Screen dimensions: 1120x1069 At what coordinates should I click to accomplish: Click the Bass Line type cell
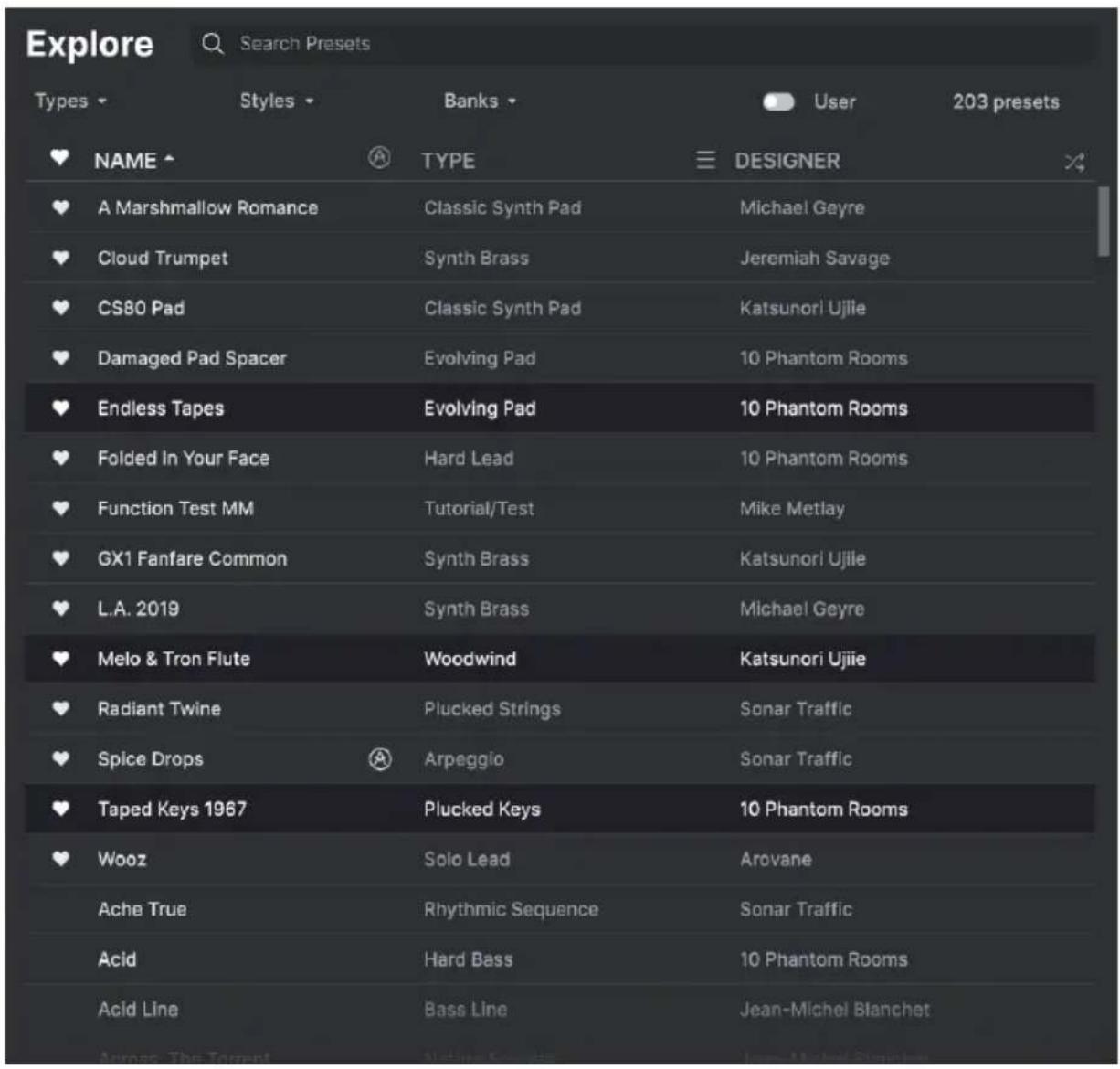(465, 1010)
